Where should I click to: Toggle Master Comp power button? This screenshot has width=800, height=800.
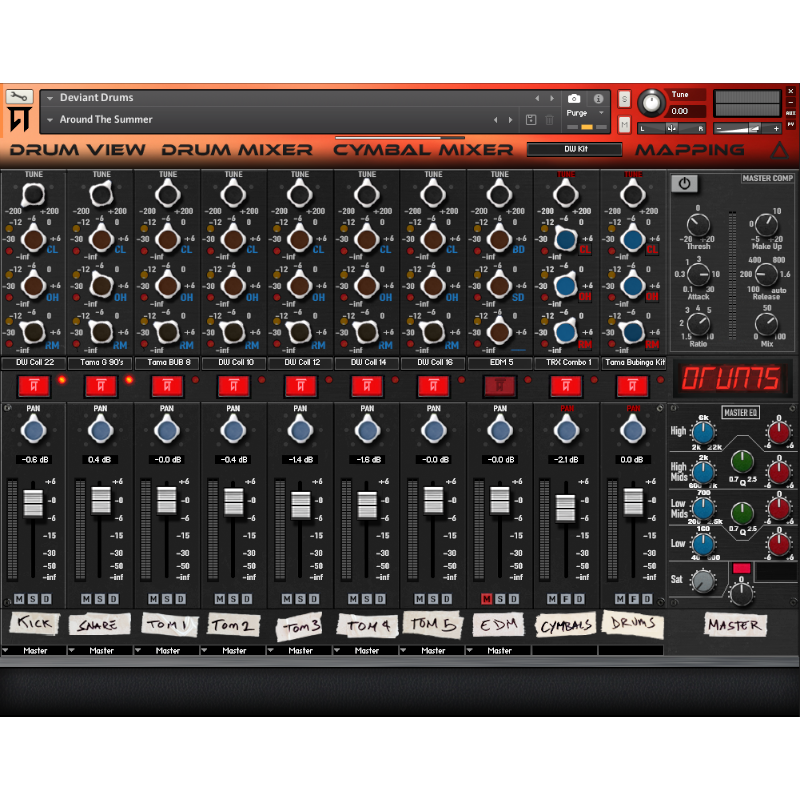tap(684, 184)
